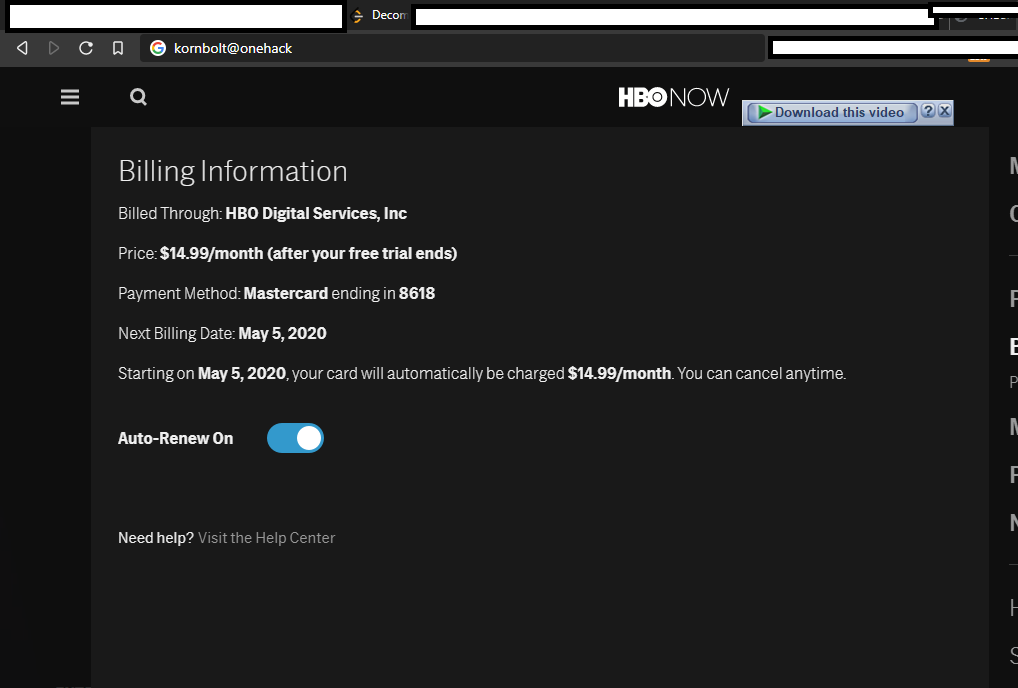
Task: Open the Visit the Help Center link
Action: click(x=266, y=538)
